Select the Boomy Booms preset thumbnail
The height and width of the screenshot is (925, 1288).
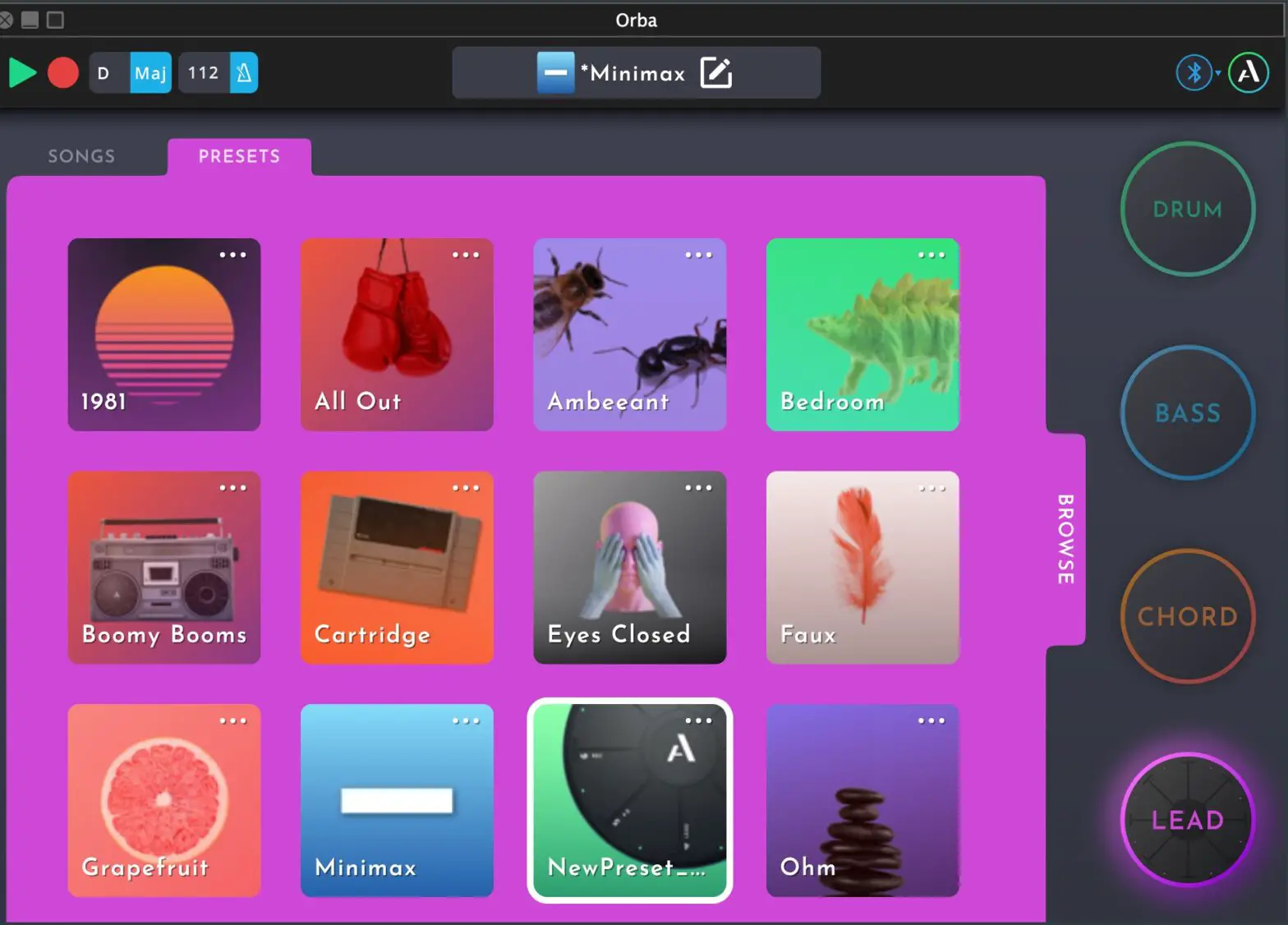164,568
